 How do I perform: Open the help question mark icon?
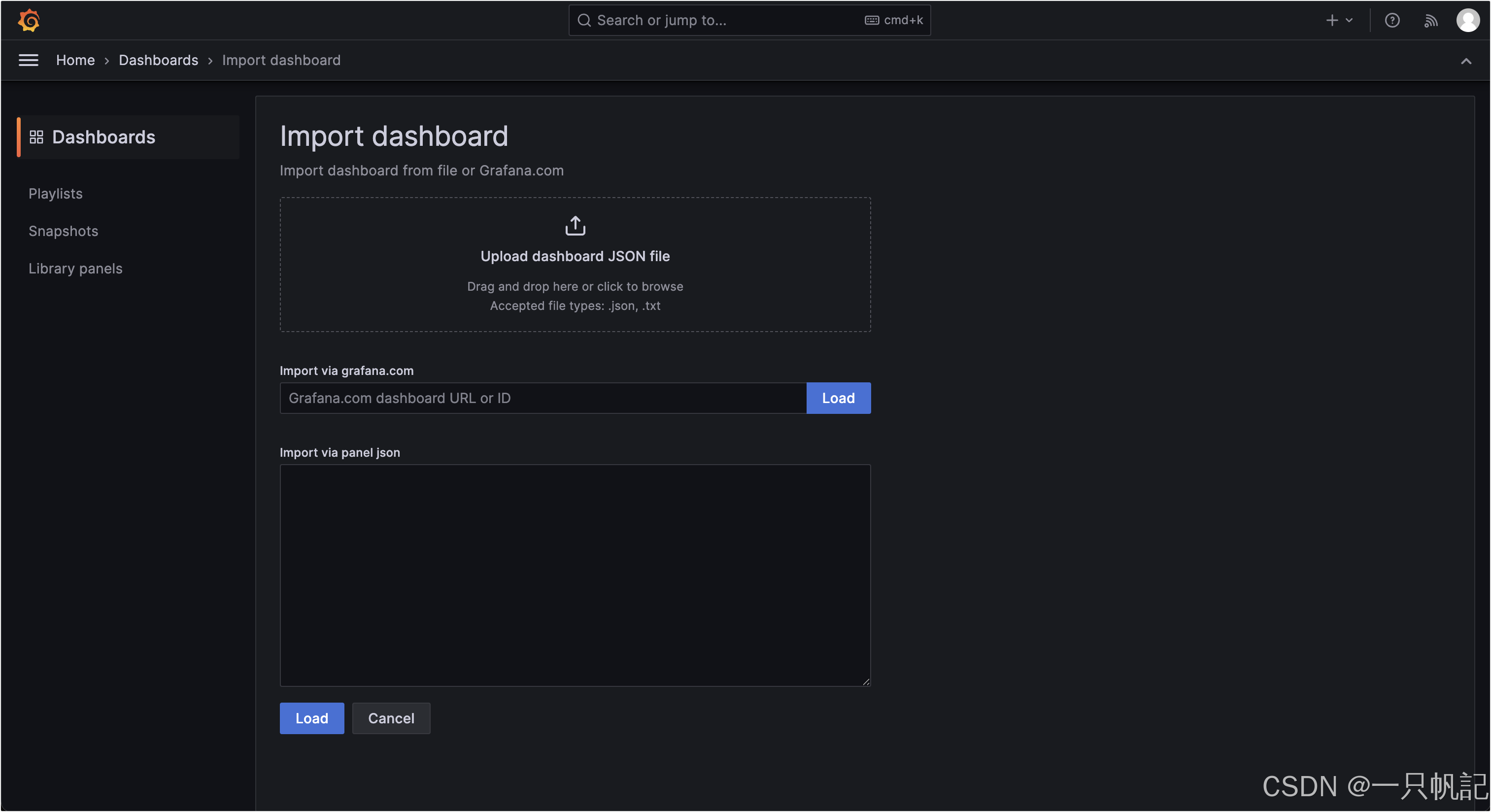point(1392,20)
